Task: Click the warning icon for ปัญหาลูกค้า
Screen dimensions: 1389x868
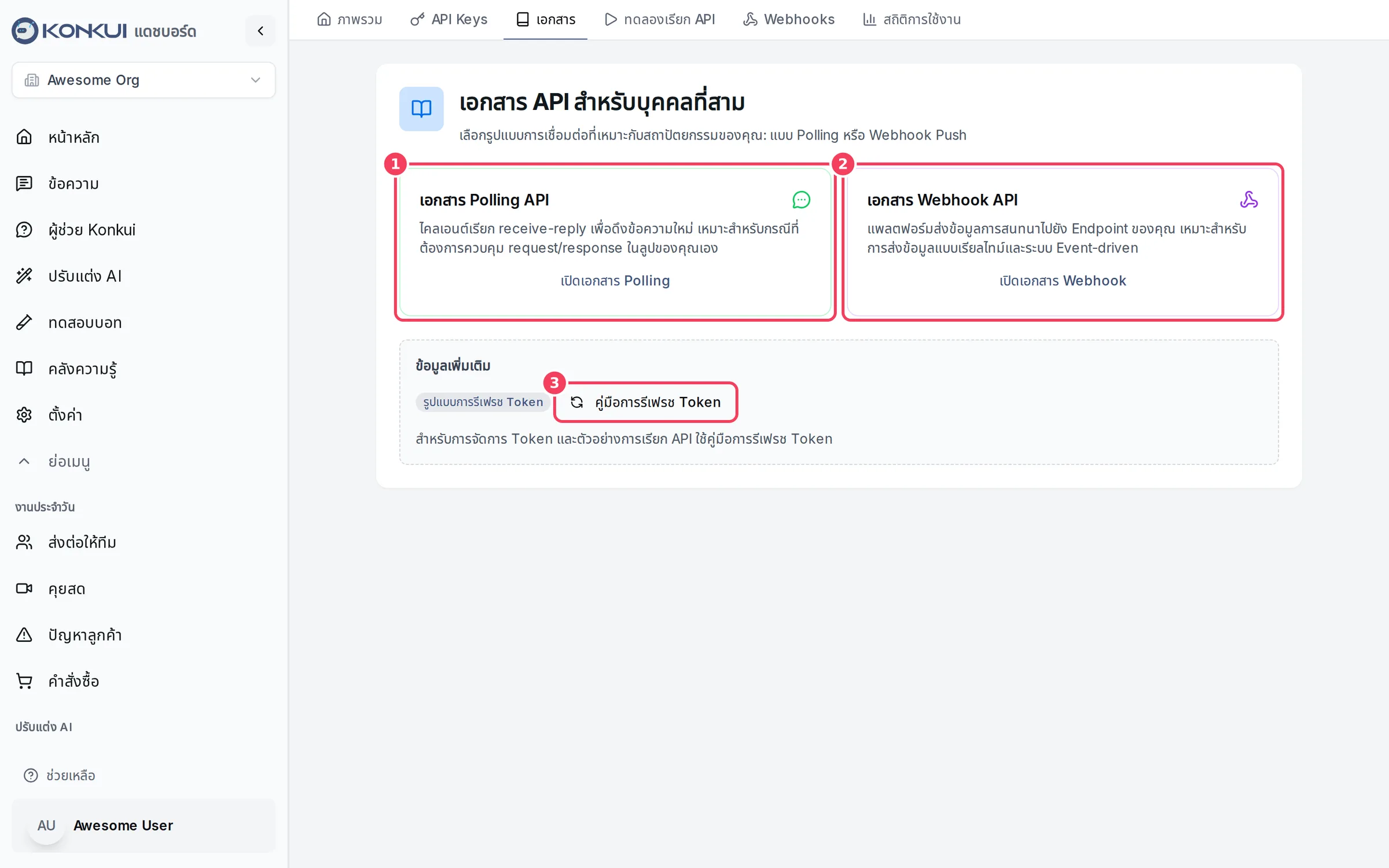Action: [x=24, y=635]
